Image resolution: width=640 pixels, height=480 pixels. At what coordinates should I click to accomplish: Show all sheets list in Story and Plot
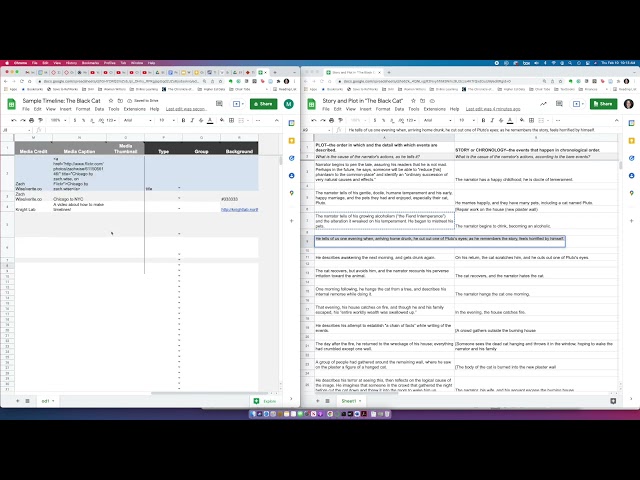click(x=327, y=401)
